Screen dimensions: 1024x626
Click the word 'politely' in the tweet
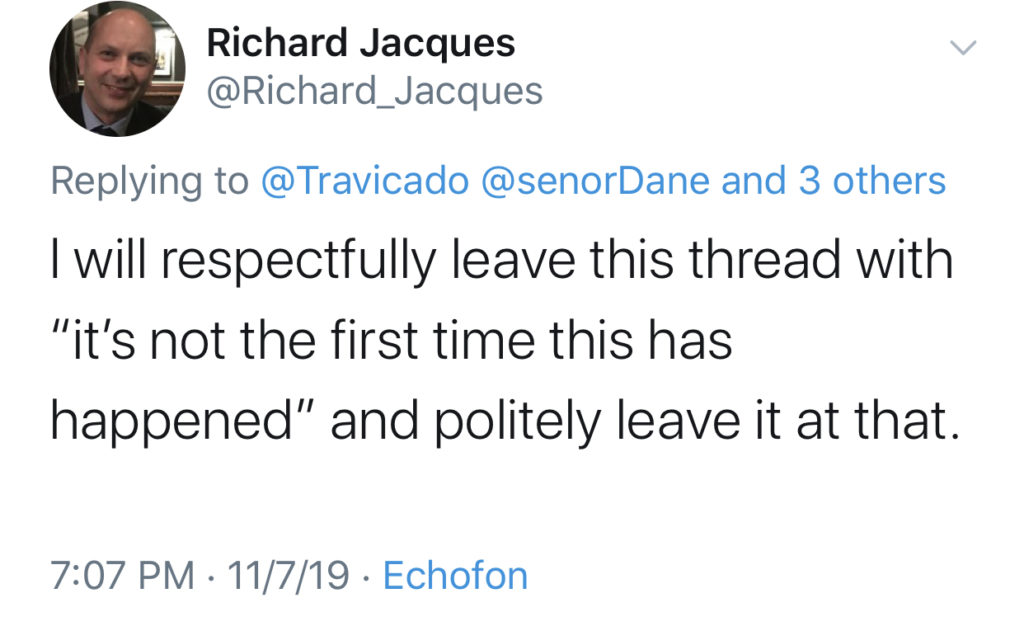pyautogui.click(x=517, y=422)
